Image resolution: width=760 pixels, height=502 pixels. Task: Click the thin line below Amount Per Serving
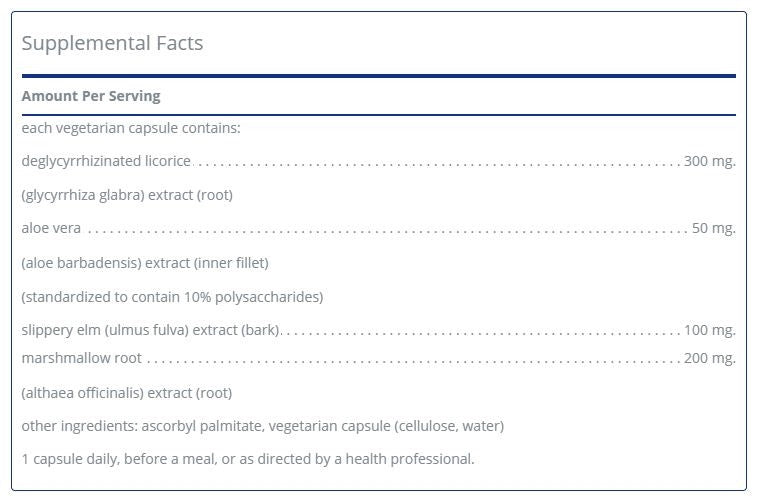[x=378, y=115]
